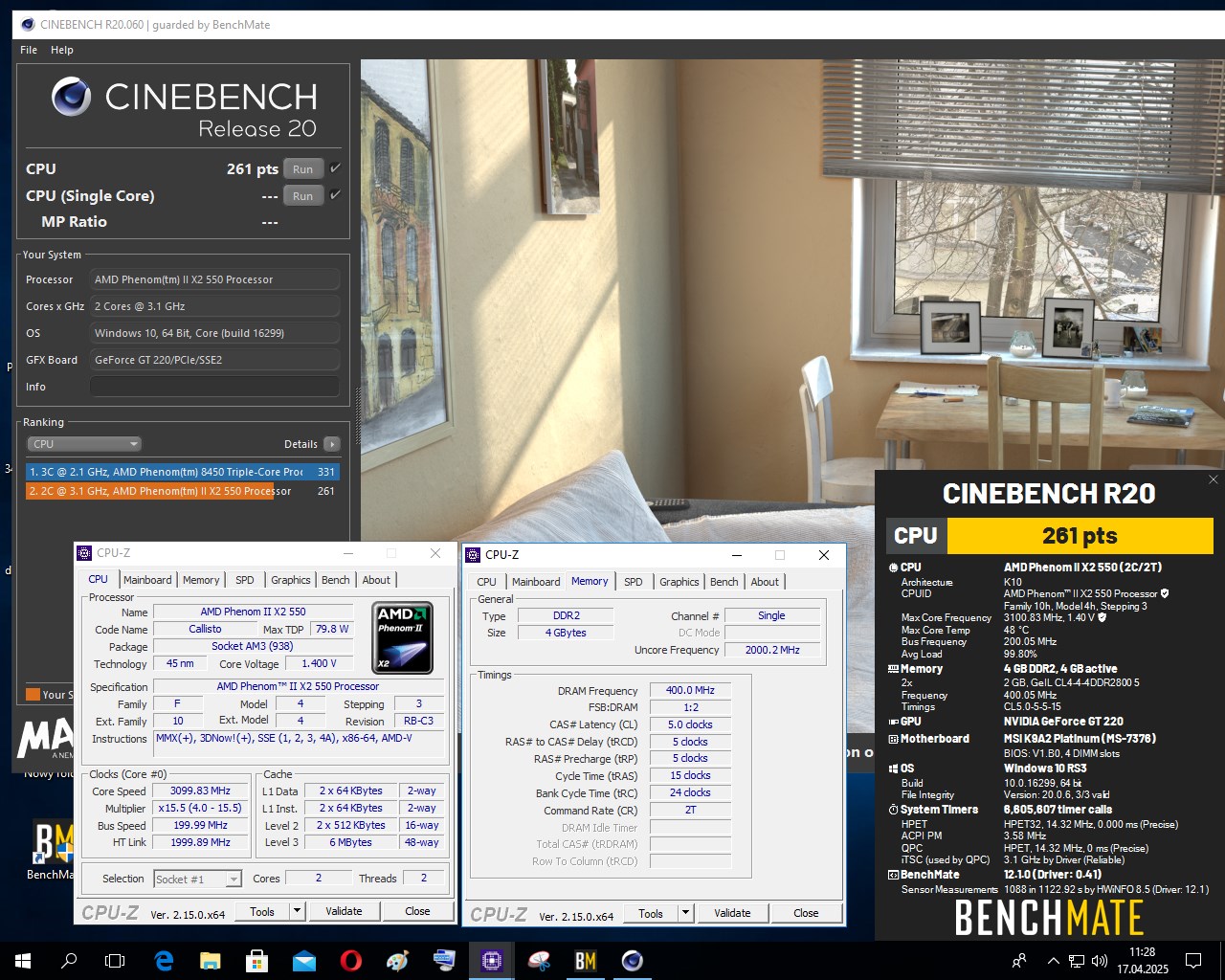Open Cinebench Help menu
1225x980 pixels.
(62, 50)
